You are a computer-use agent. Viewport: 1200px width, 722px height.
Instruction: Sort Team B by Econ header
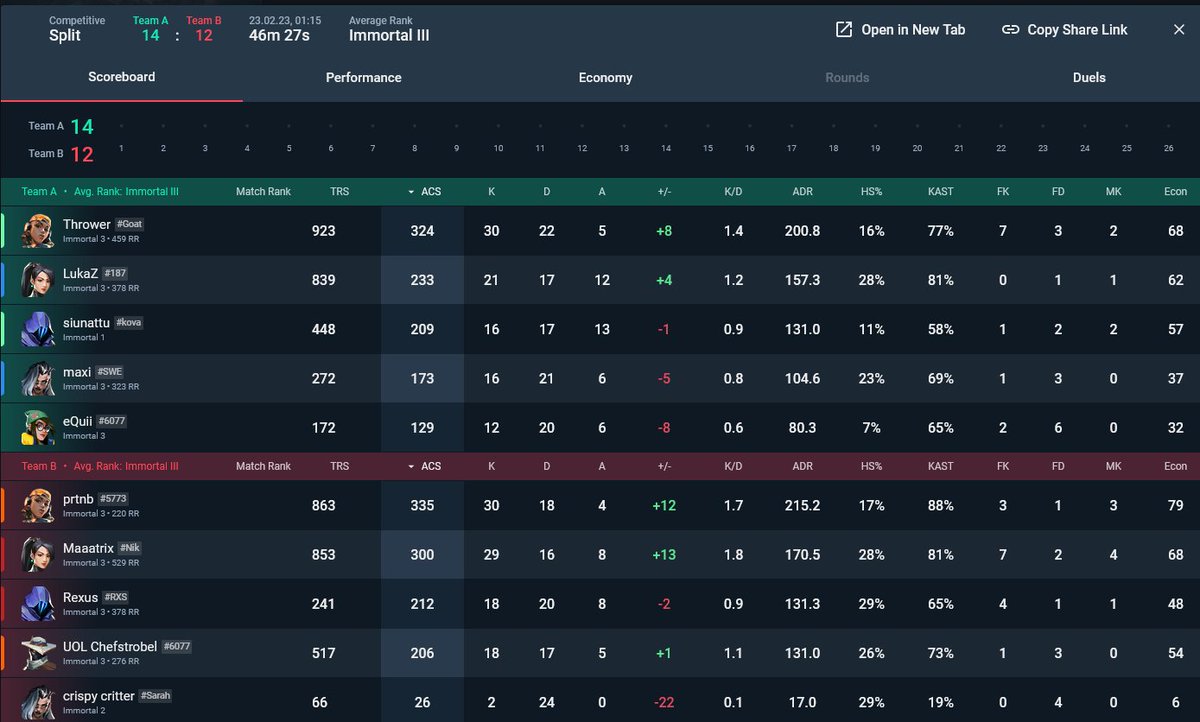click(x=1175, y=466)
